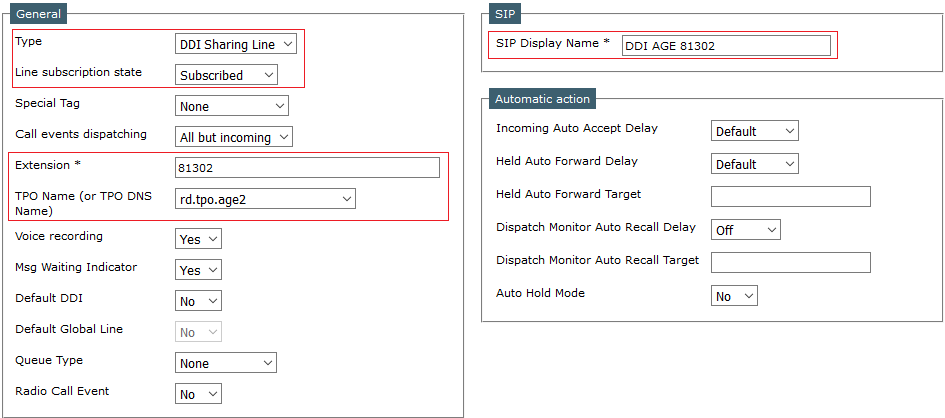Viewport: 945px width, 418px height.
Task: Open Msg Waiting Indicator dropdown
Action: pyautogui.click(x=198, y=270)
